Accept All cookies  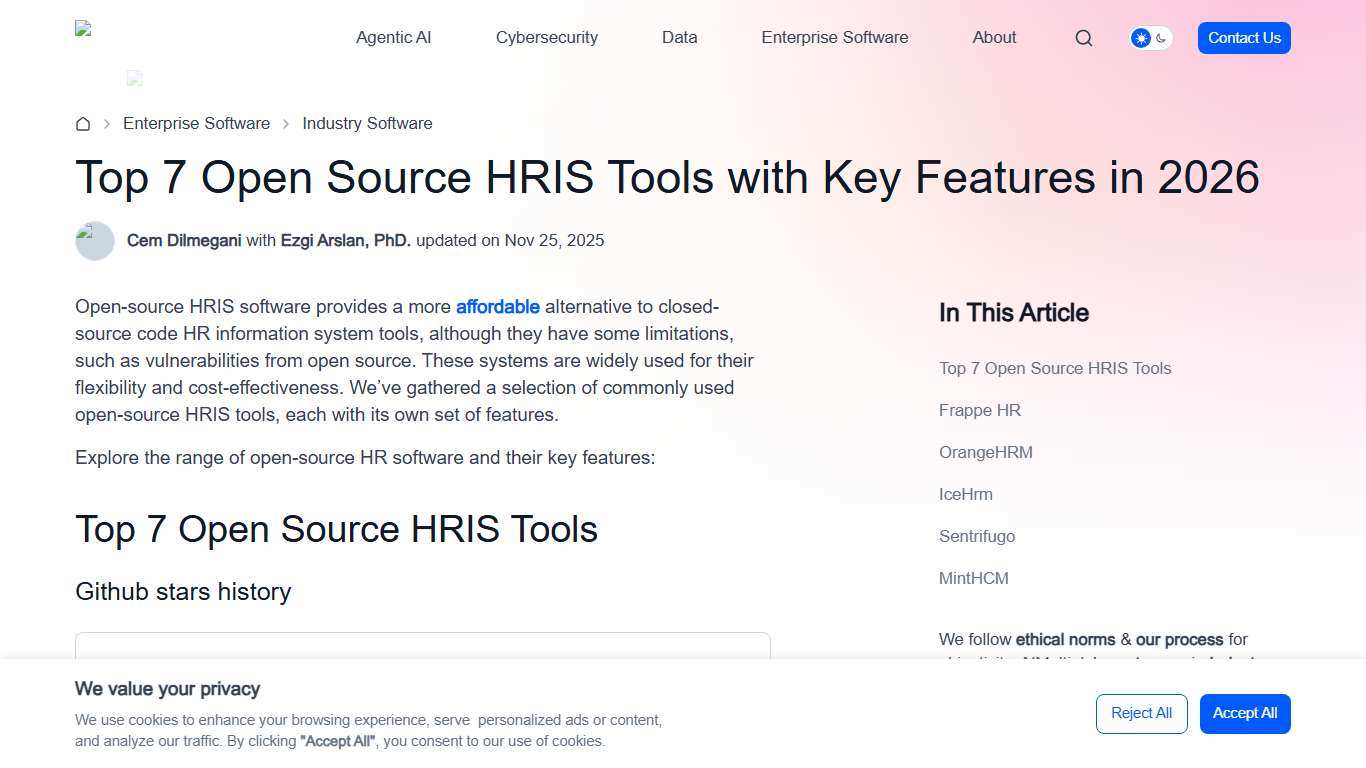(x=1244, y=713)
